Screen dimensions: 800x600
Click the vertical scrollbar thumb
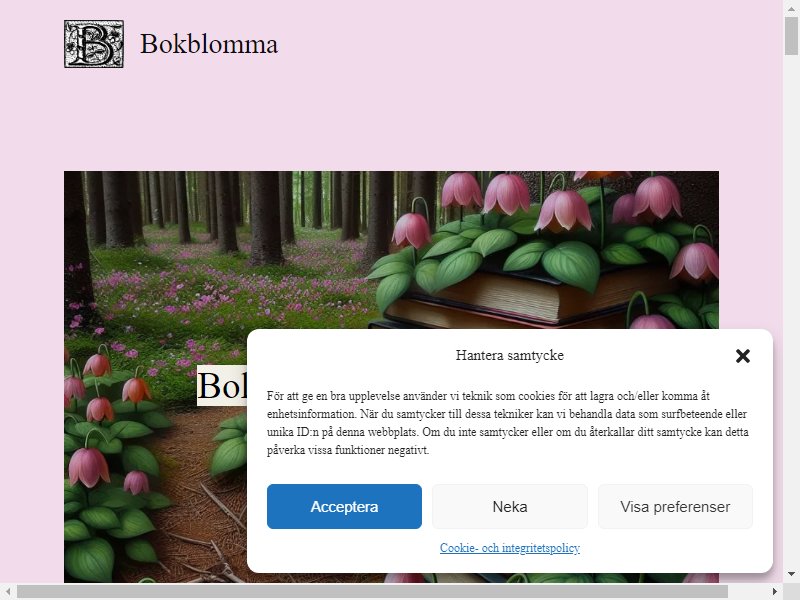791,35
